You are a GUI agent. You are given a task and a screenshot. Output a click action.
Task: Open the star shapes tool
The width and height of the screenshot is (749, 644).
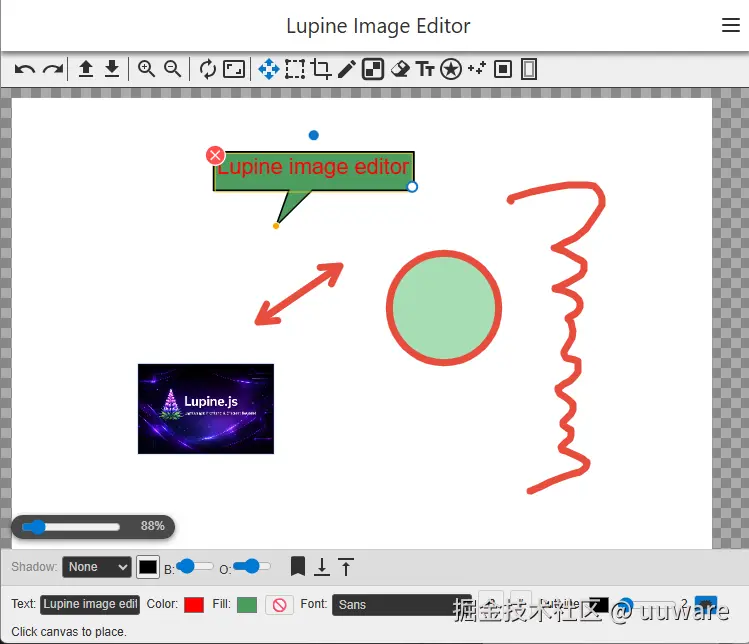[x=451, y=69]
